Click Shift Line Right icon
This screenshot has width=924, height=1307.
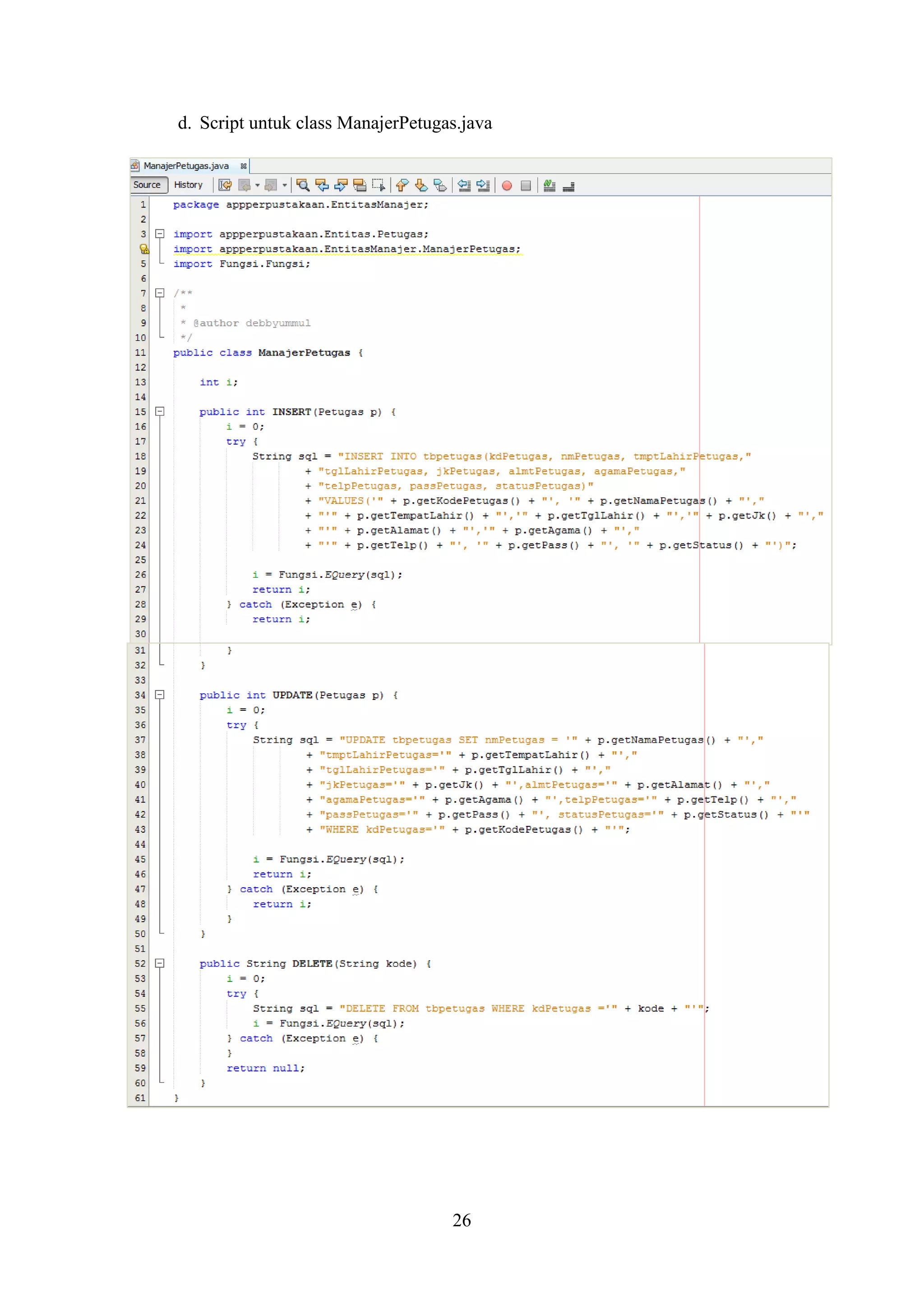(x=483, y=185)
